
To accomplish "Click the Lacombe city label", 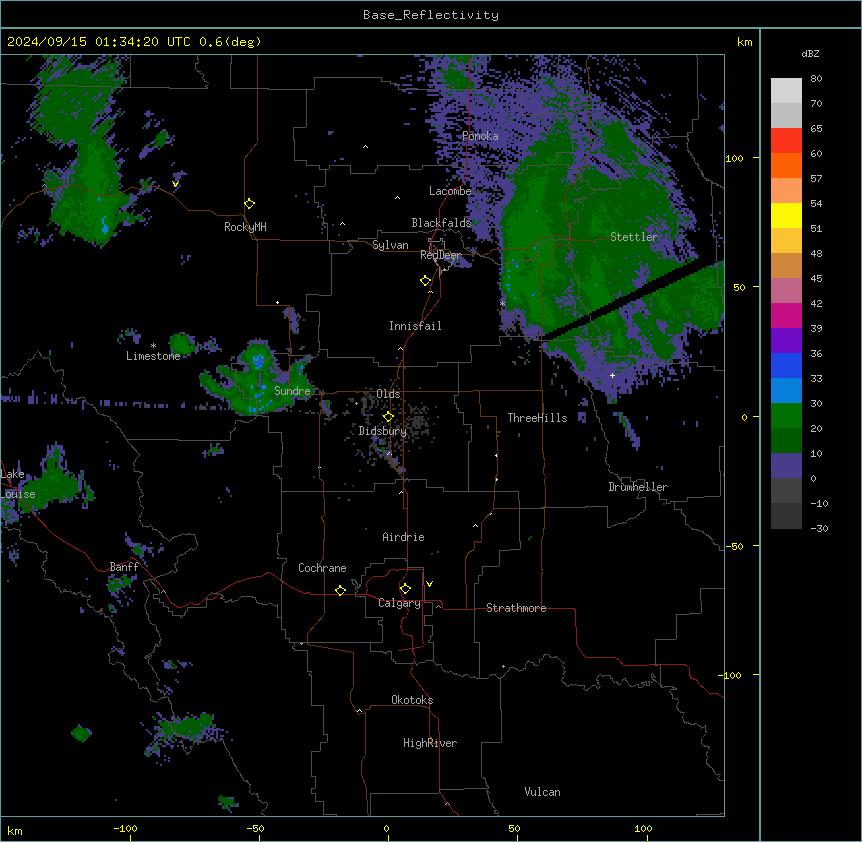I will click(x=450, y=191).
